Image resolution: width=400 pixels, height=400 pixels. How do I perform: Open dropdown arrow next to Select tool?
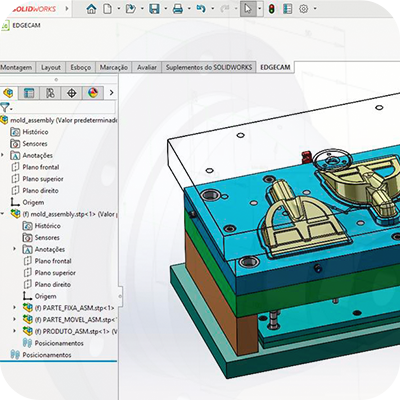[260, 9]
